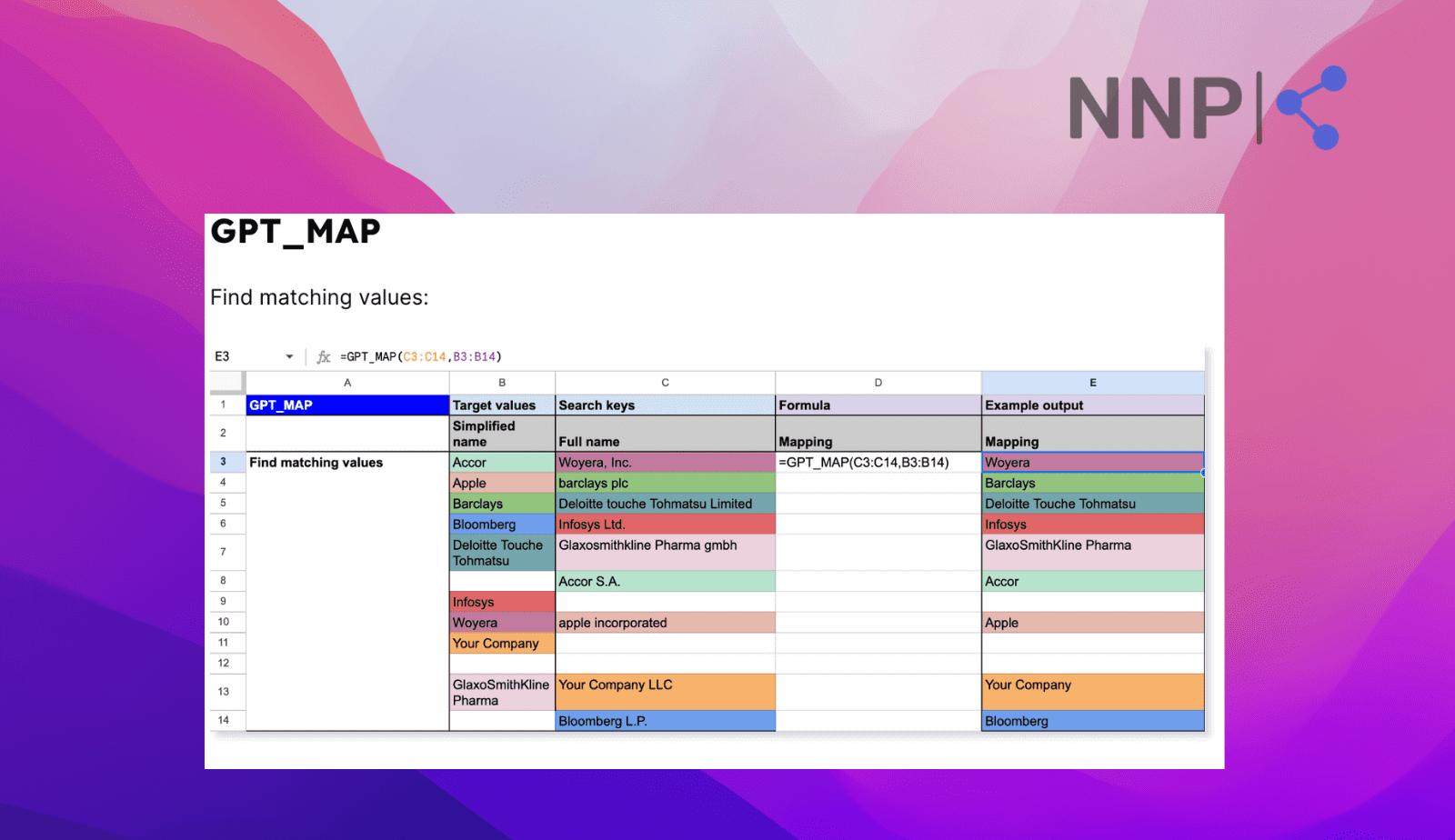
Task: Select column E header
Action: tap(1093, 383)
